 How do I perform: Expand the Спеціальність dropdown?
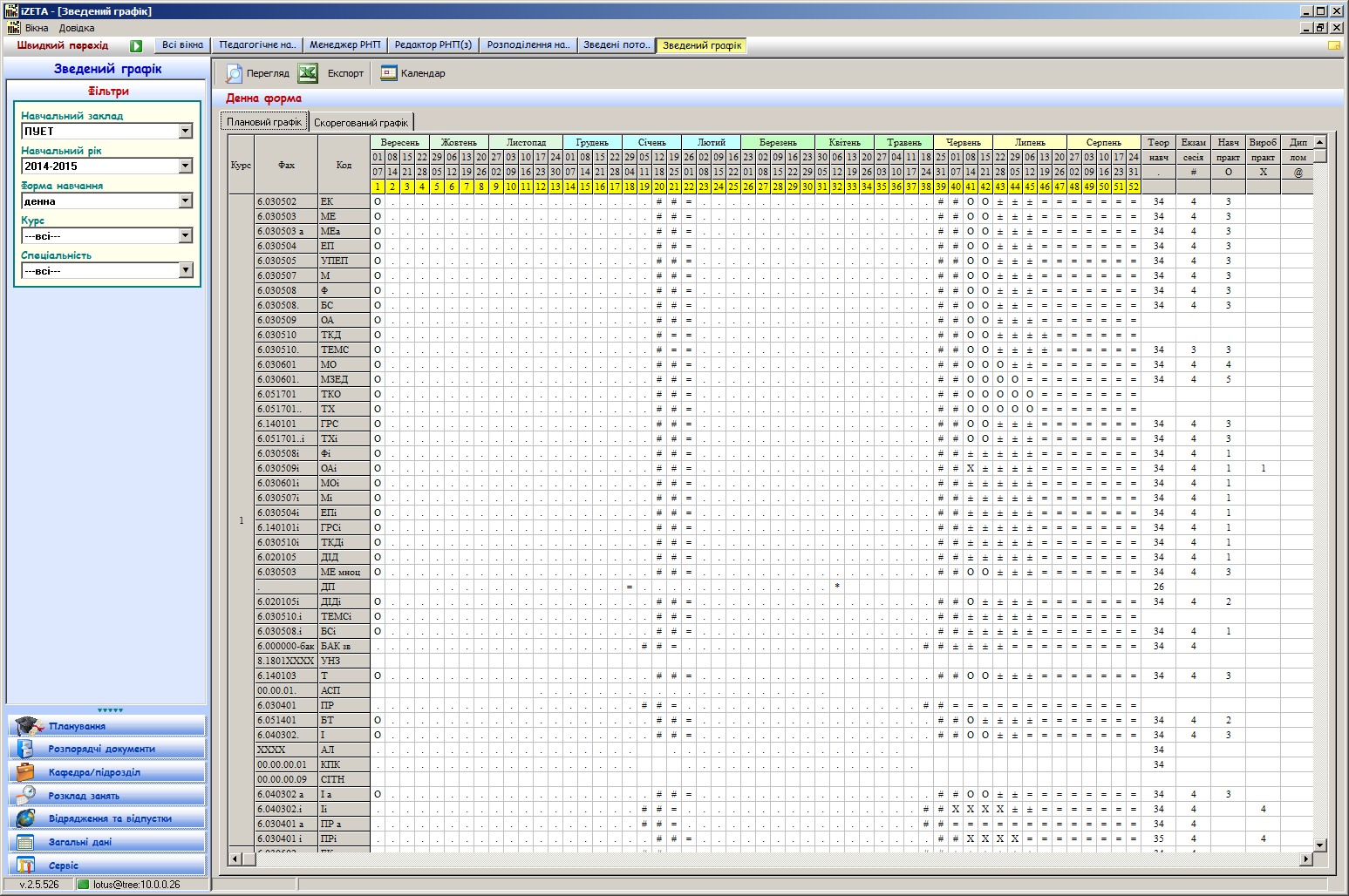(x=186, y=270)
